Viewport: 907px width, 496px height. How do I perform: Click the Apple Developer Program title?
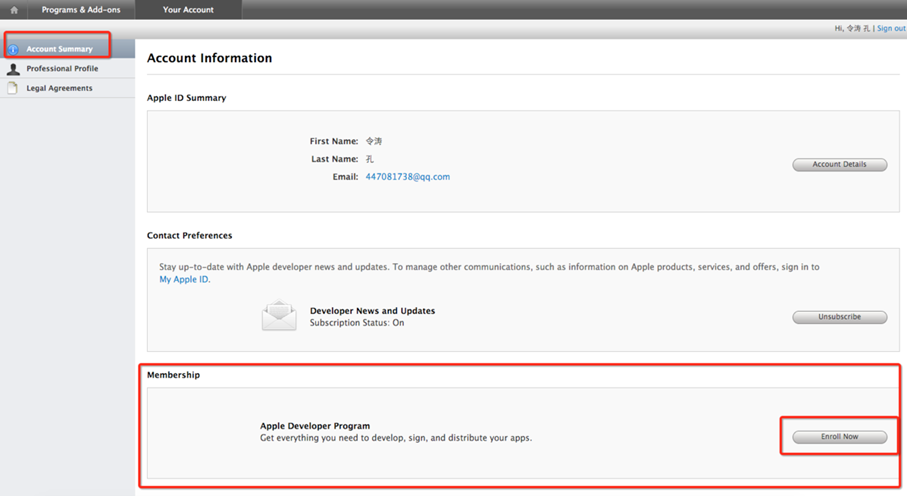(x=315, y=426)
